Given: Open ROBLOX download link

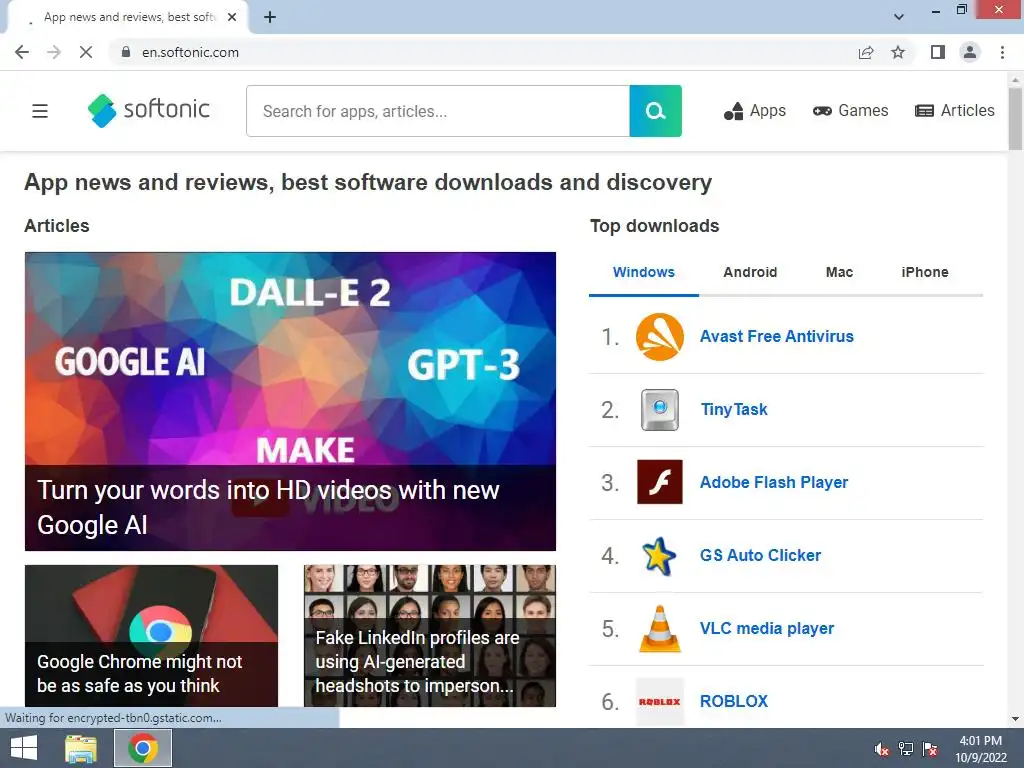Looking at the screenshot, I should 734,701.
